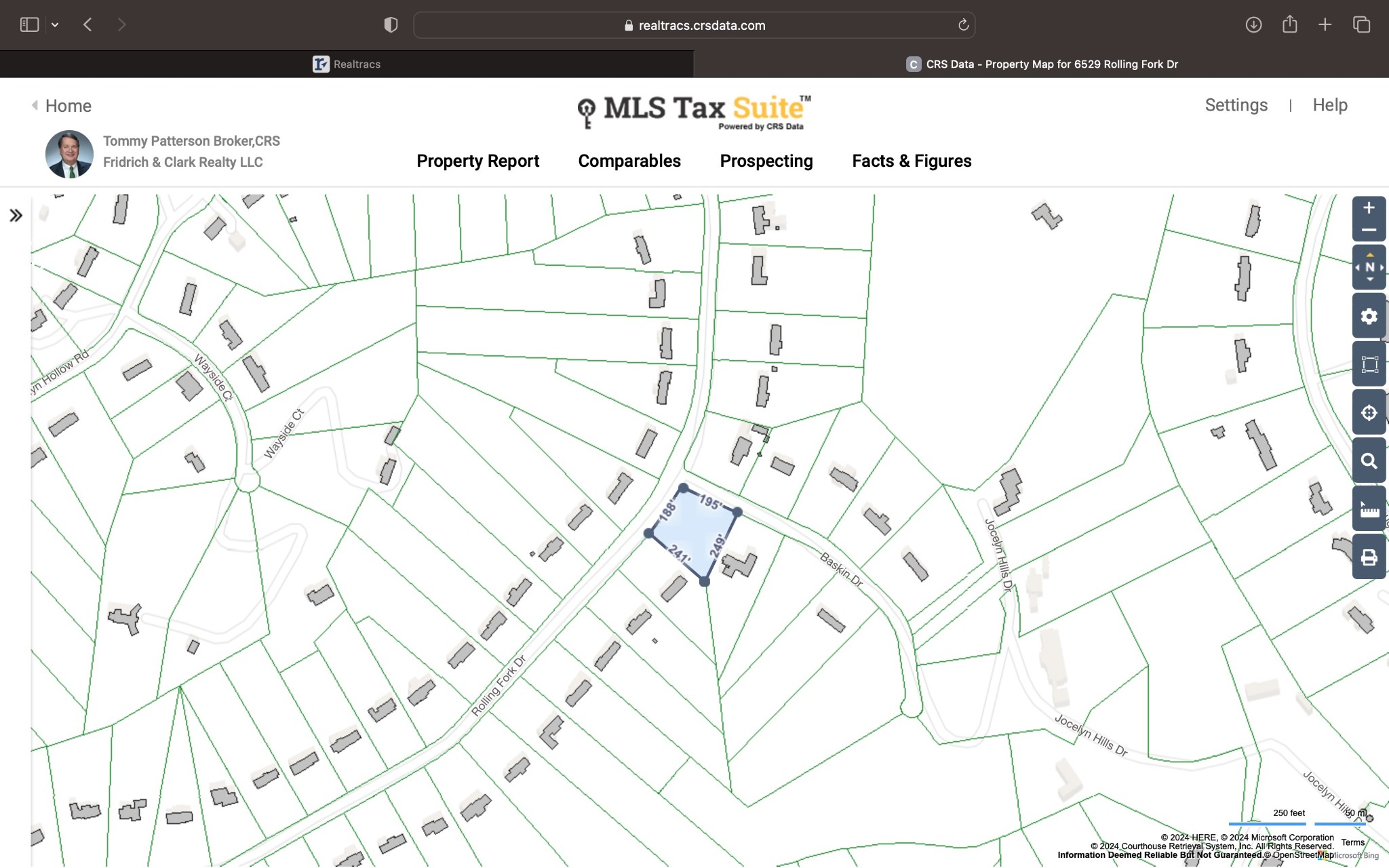The height and width of the screenshot is (868, 1389).
Task: Click the Help link
Action: pyautogui.click(x=1329, y=105)
